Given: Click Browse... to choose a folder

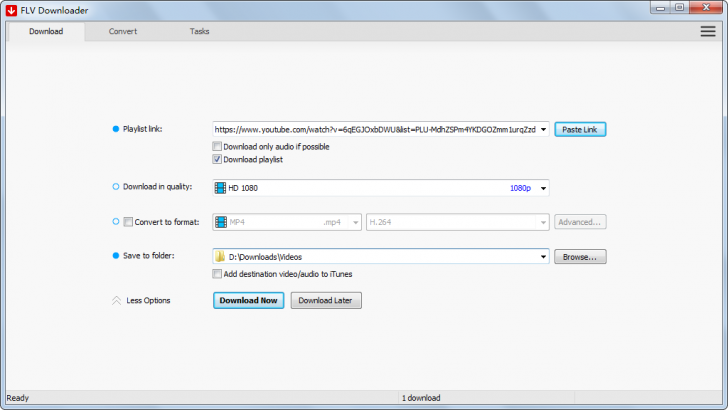Looking at the screenshot, I should coord(580,257).
